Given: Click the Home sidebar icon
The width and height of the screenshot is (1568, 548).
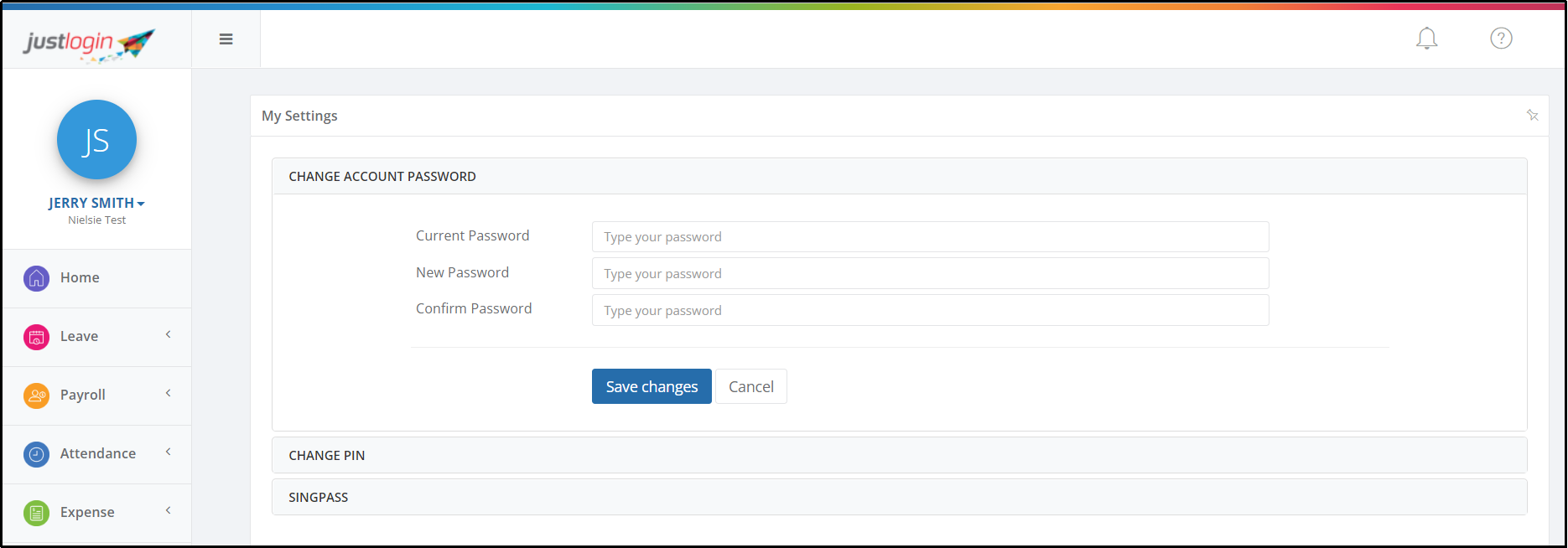Looking at the screenshot, I should pos(36,278).
